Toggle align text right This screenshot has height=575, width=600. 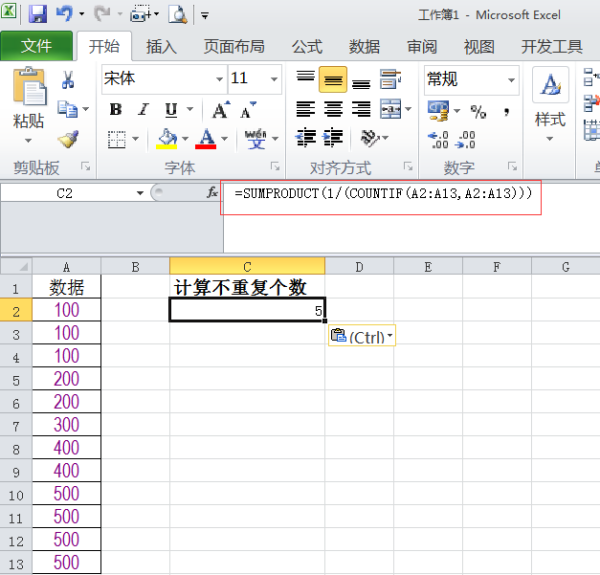tap(361, 109)
